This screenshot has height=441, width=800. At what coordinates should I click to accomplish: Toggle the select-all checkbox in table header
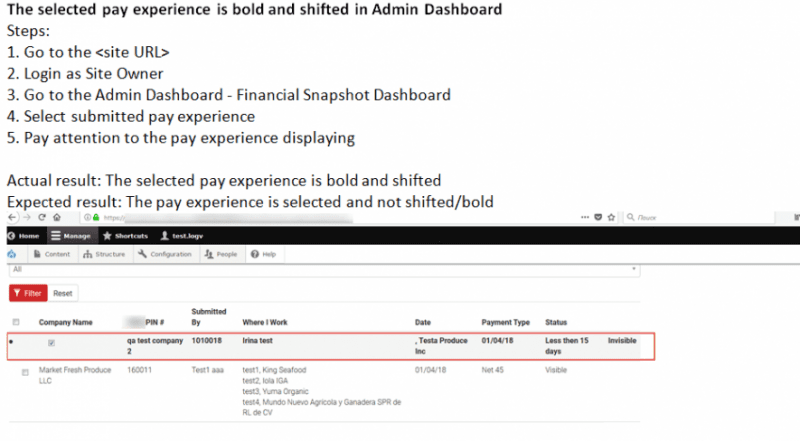[x=15, y=322]
